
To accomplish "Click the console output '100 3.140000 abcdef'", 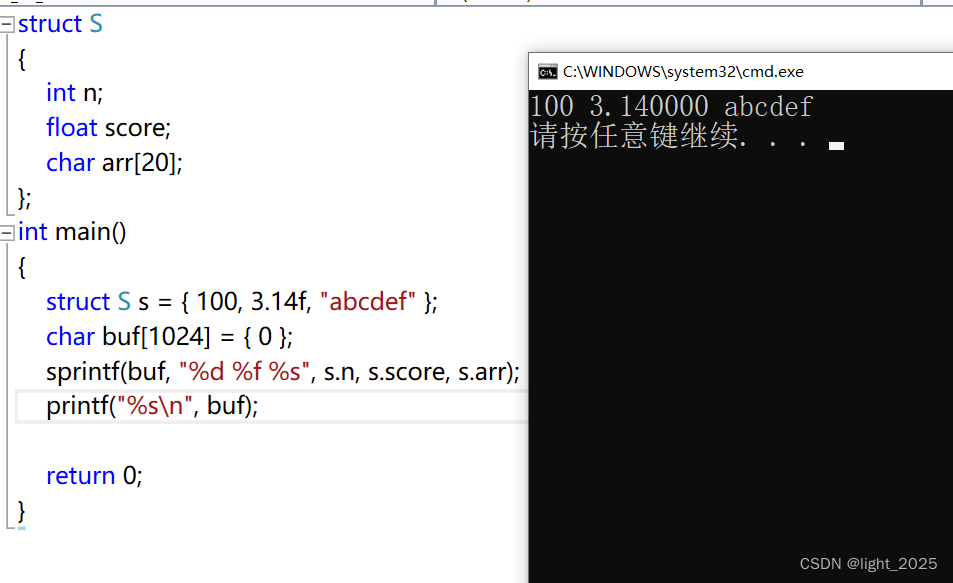I will pos(671,106).
